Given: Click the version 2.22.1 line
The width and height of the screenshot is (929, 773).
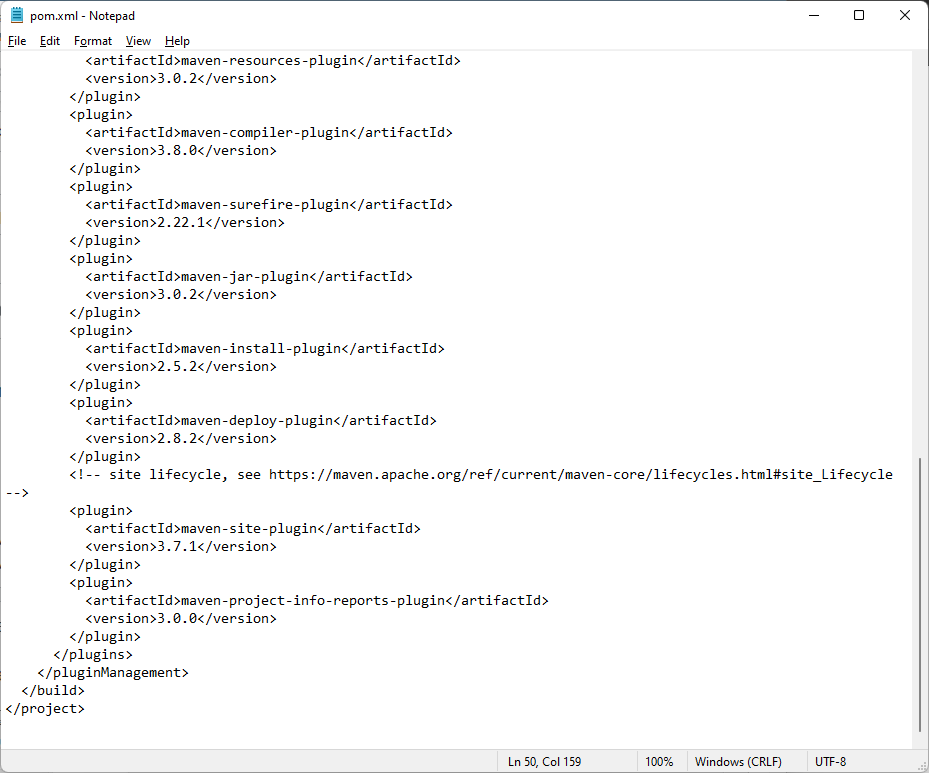Looking at the screenshot, I should pyautogui.click(x=185, y=223).
